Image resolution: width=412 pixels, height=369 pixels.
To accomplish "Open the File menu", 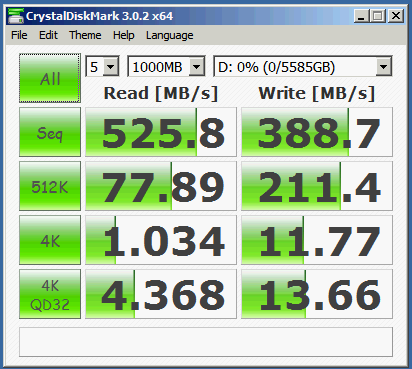I will pyautogui.click(x=19, y=35).
